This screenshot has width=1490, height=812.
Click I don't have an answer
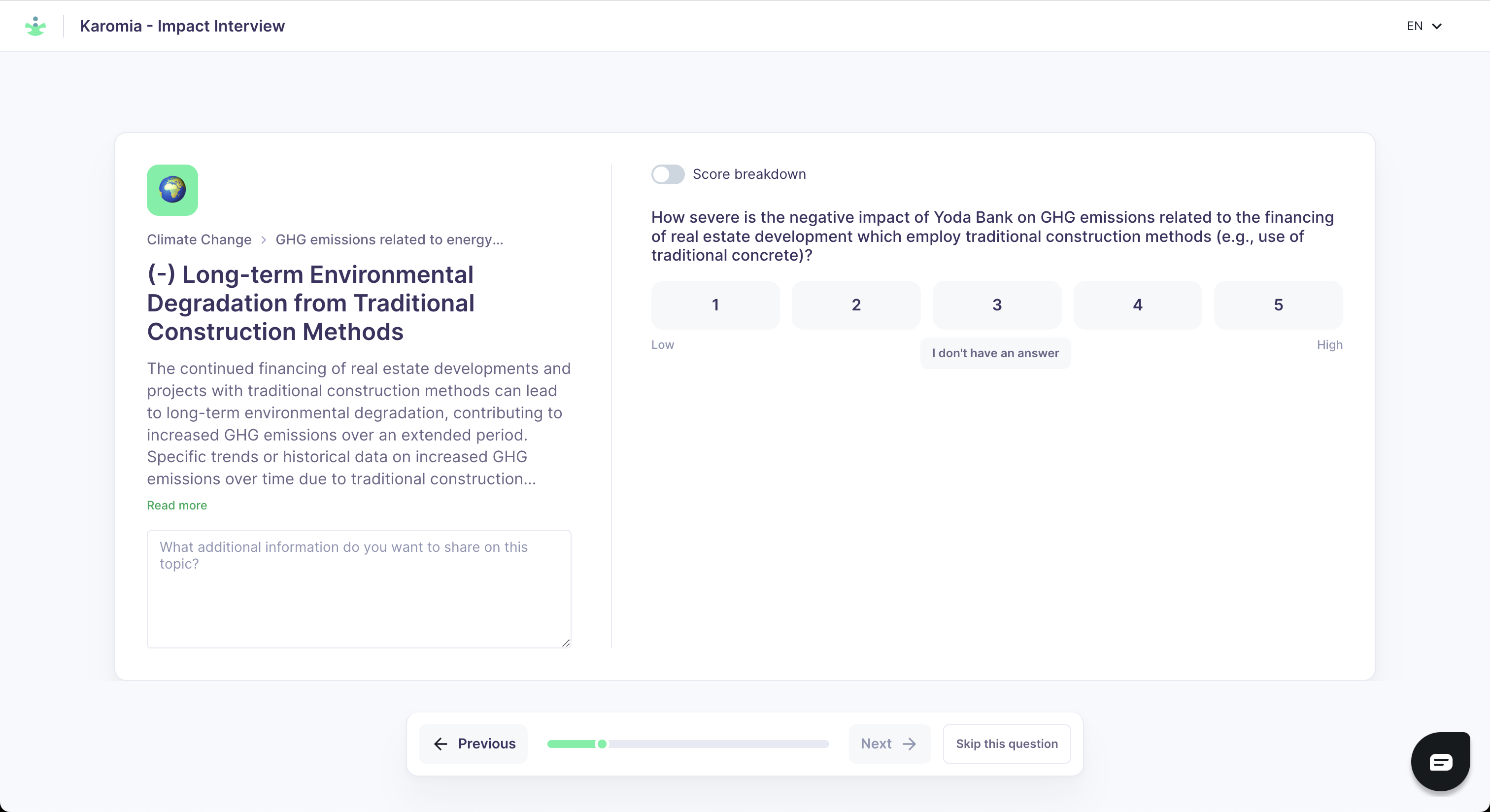click(995, 353)
